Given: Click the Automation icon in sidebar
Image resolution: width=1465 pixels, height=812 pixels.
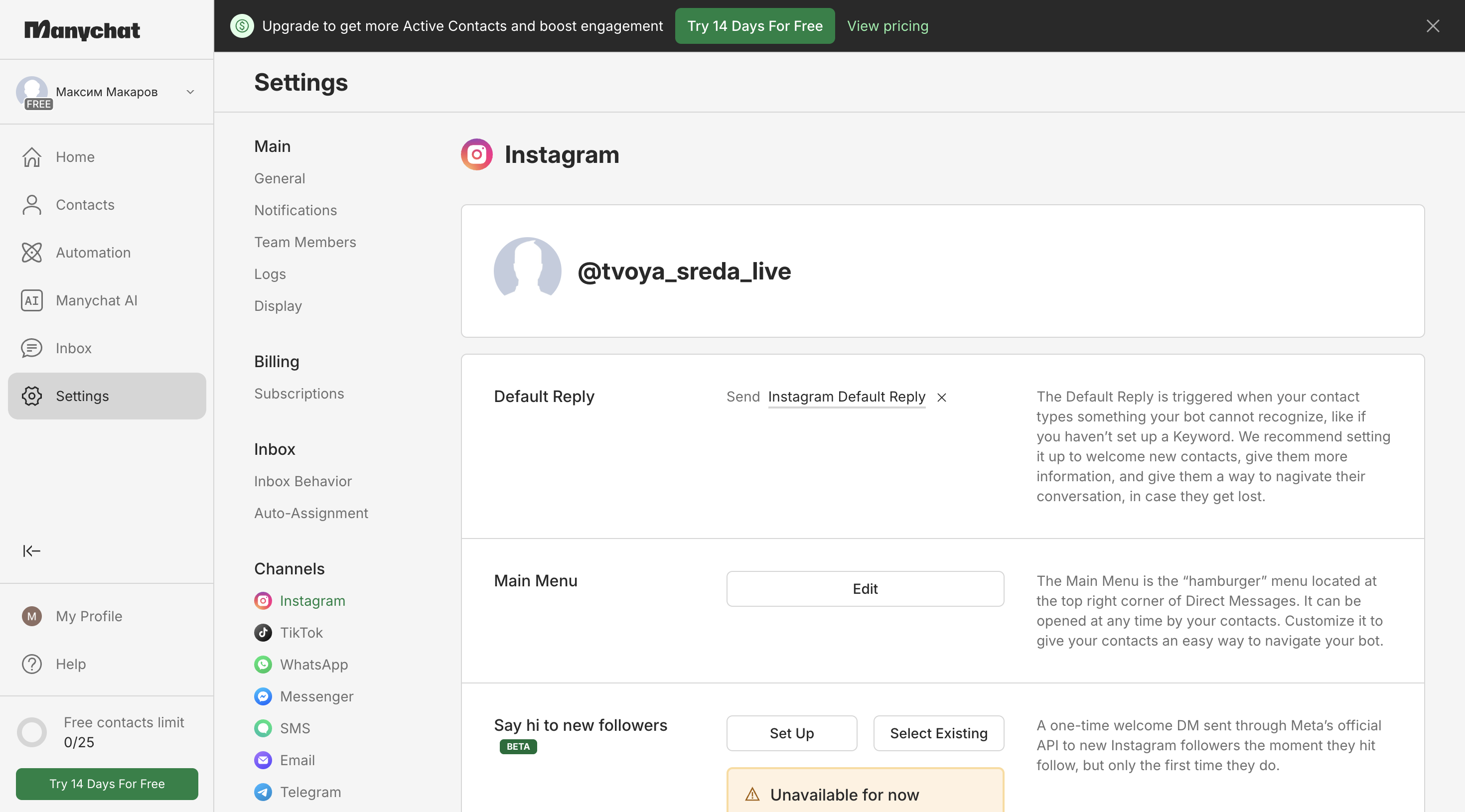Looking at the screenshot, I should pyautogui.click(x=32, y=253).
